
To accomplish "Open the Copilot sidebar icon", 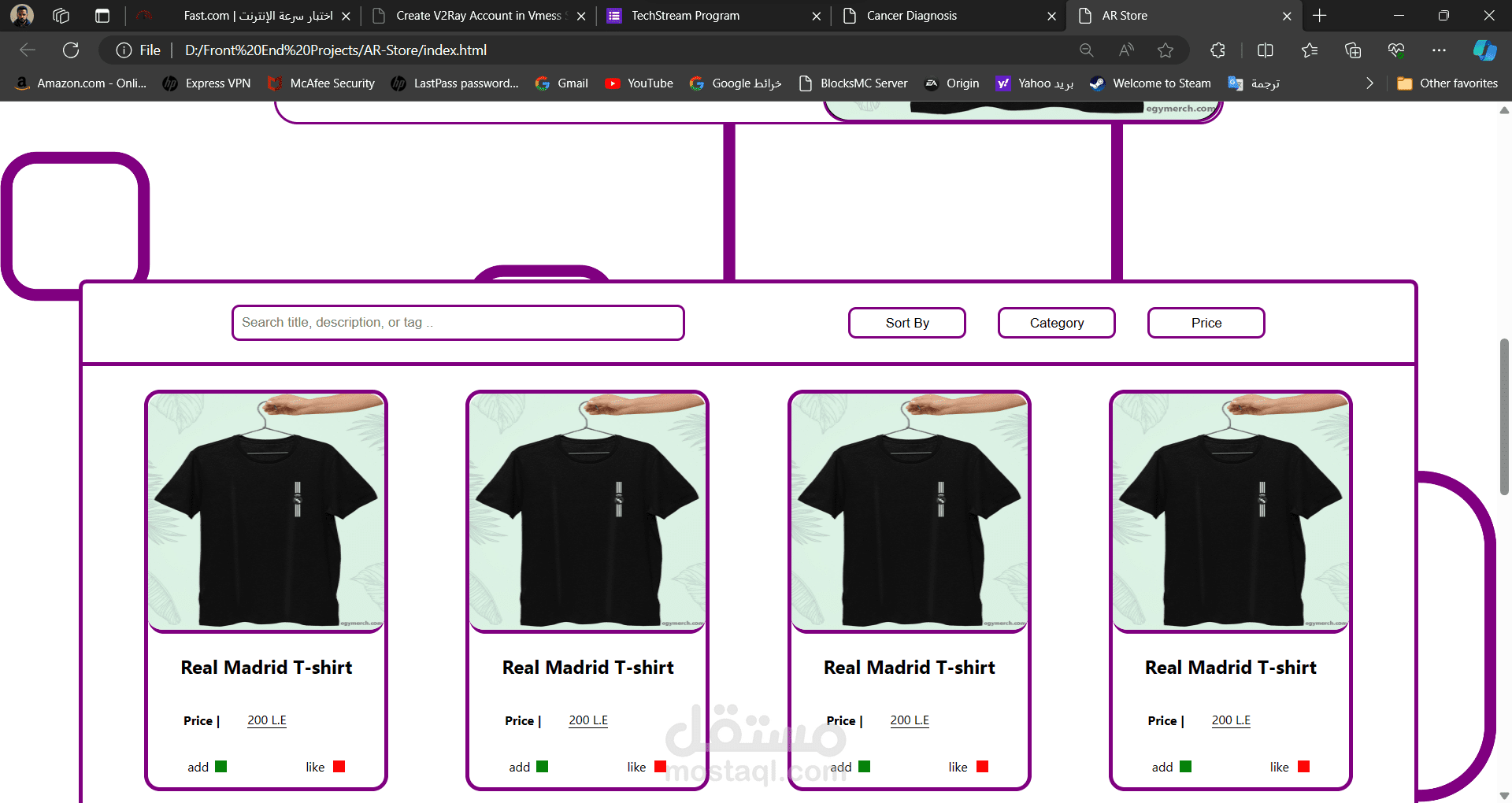I will (x=1484, y=50).
